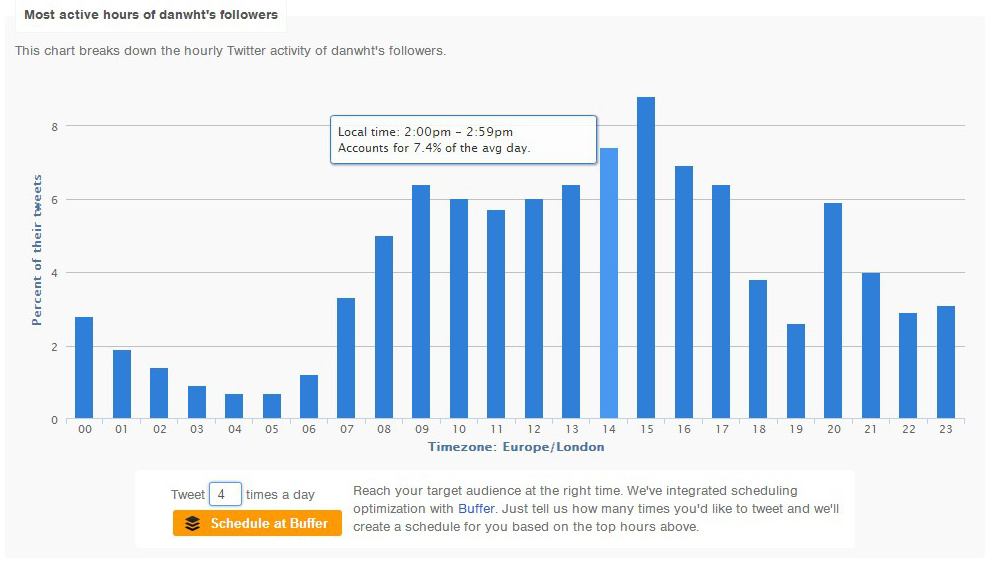Click the bar for hour 11
The width and height of the screenshot is (995, 567).
(496, 315)
